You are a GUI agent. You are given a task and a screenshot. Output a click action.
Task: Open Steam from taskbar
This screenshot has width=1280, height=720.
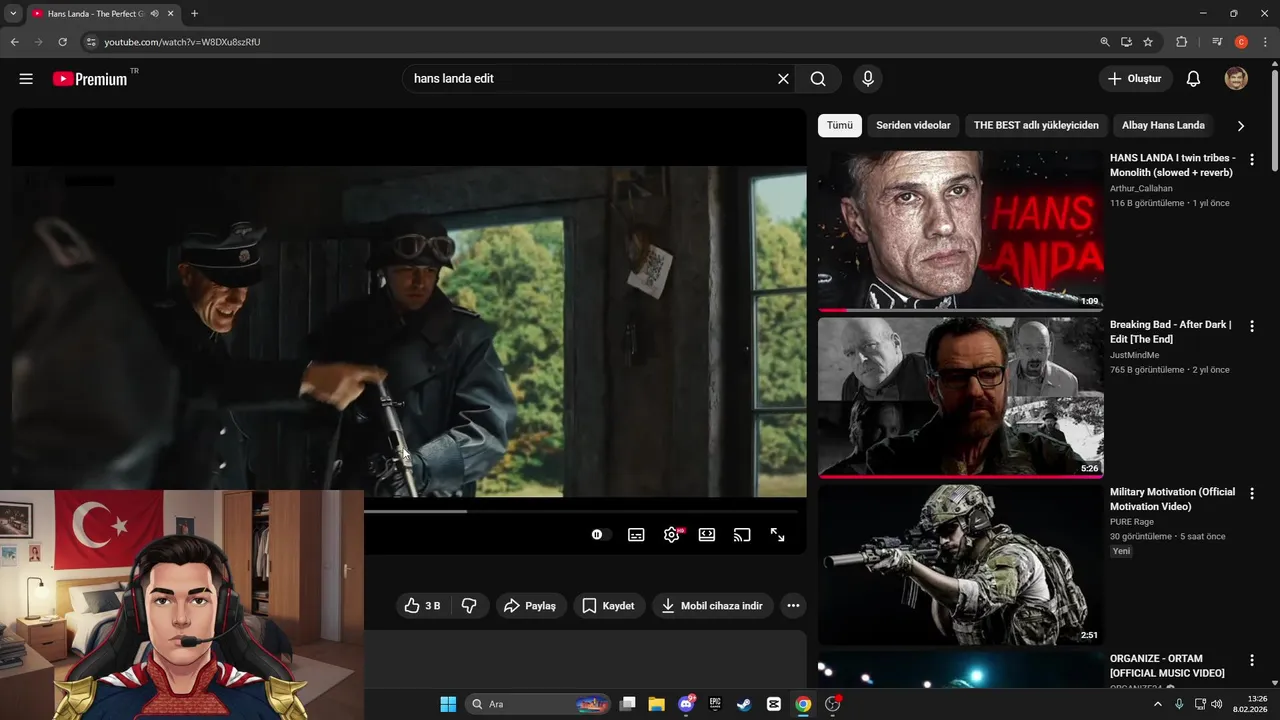click(744, 704)
